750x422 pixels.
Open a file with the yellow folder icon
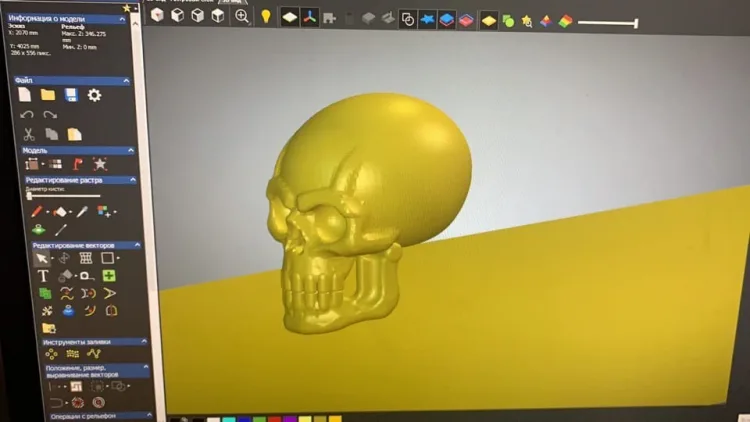click(x=48, y=94)
